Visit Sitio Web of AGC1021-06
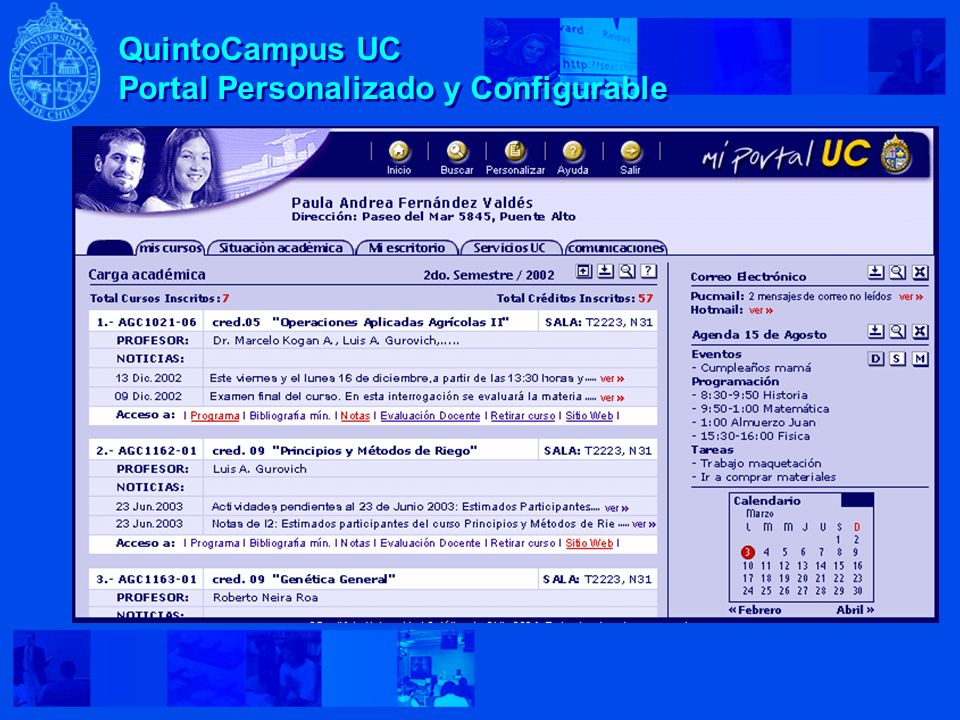 coord(589,416)
